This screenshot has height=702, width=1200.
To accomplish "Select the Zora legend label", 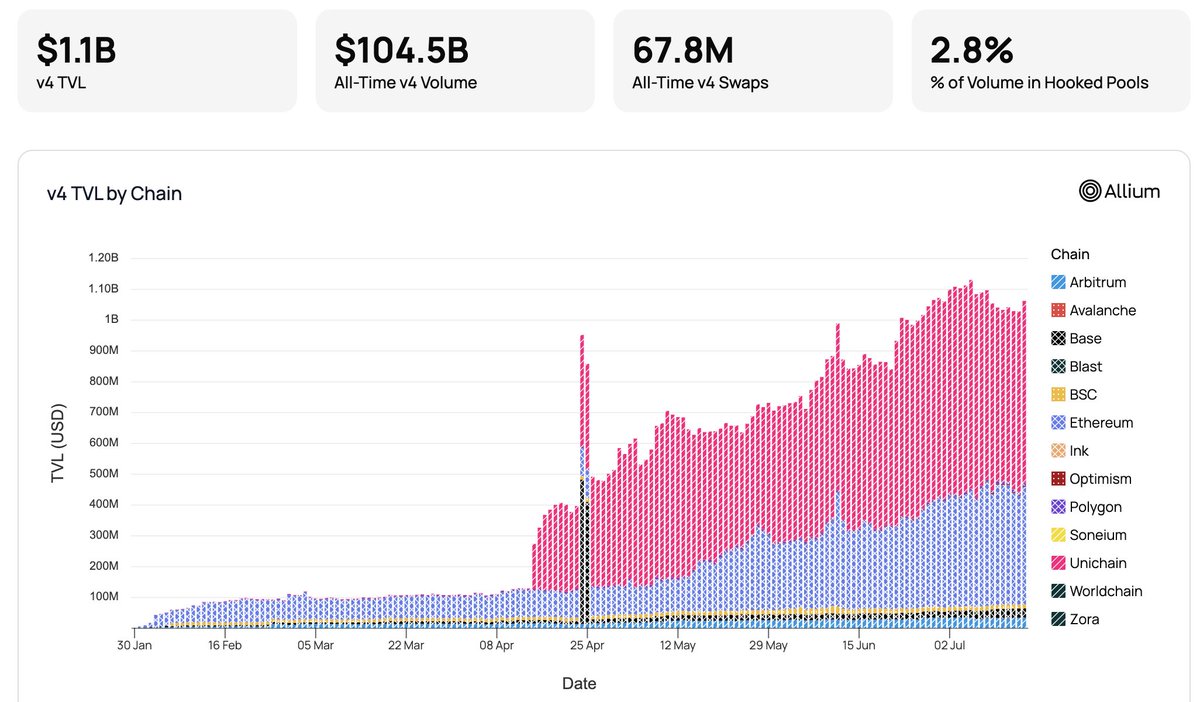I will point(1085,619).
